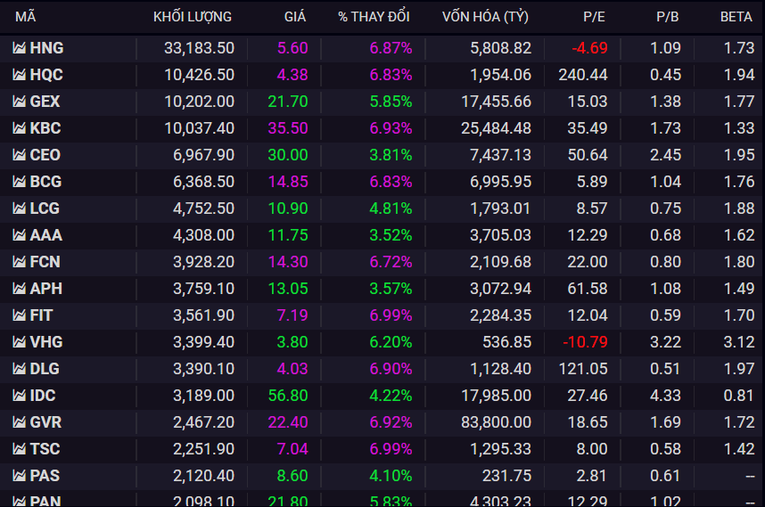Screen dimensions: 765x507
Task: Click the chart icon next to FIT
Action: pos(19,315)
